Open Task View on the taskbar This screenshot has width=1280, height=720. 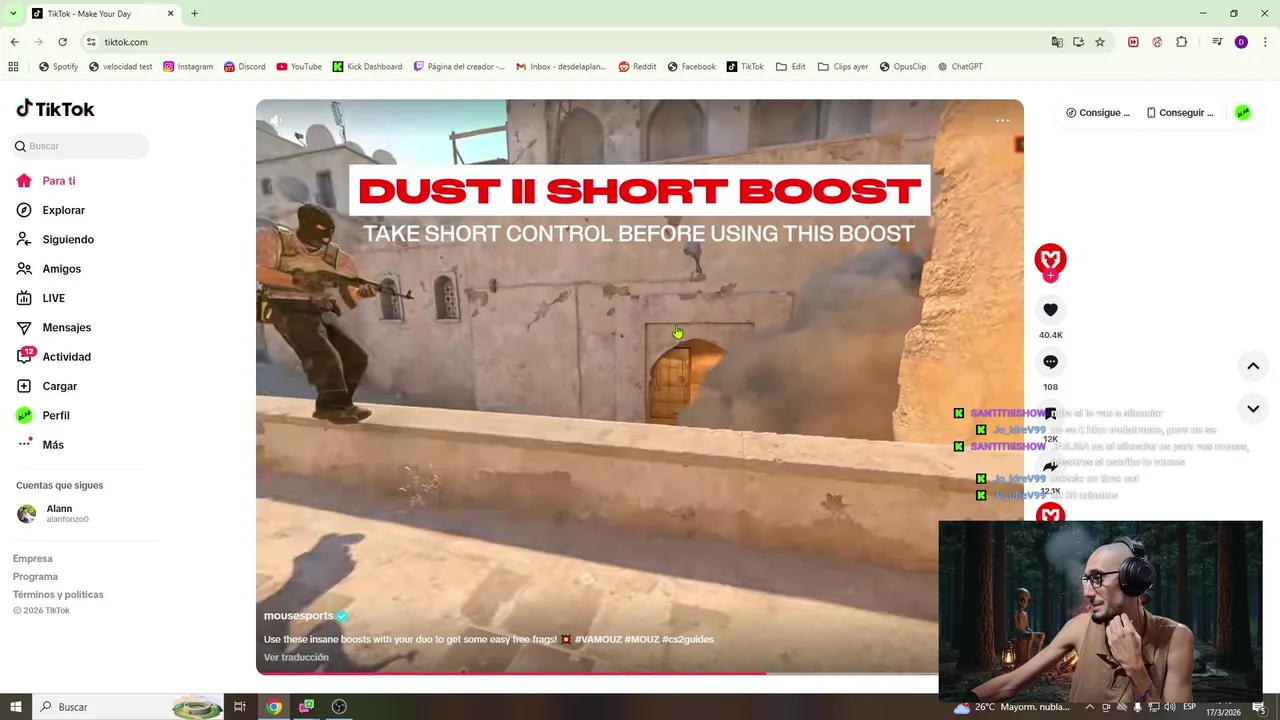coord(240,707)
